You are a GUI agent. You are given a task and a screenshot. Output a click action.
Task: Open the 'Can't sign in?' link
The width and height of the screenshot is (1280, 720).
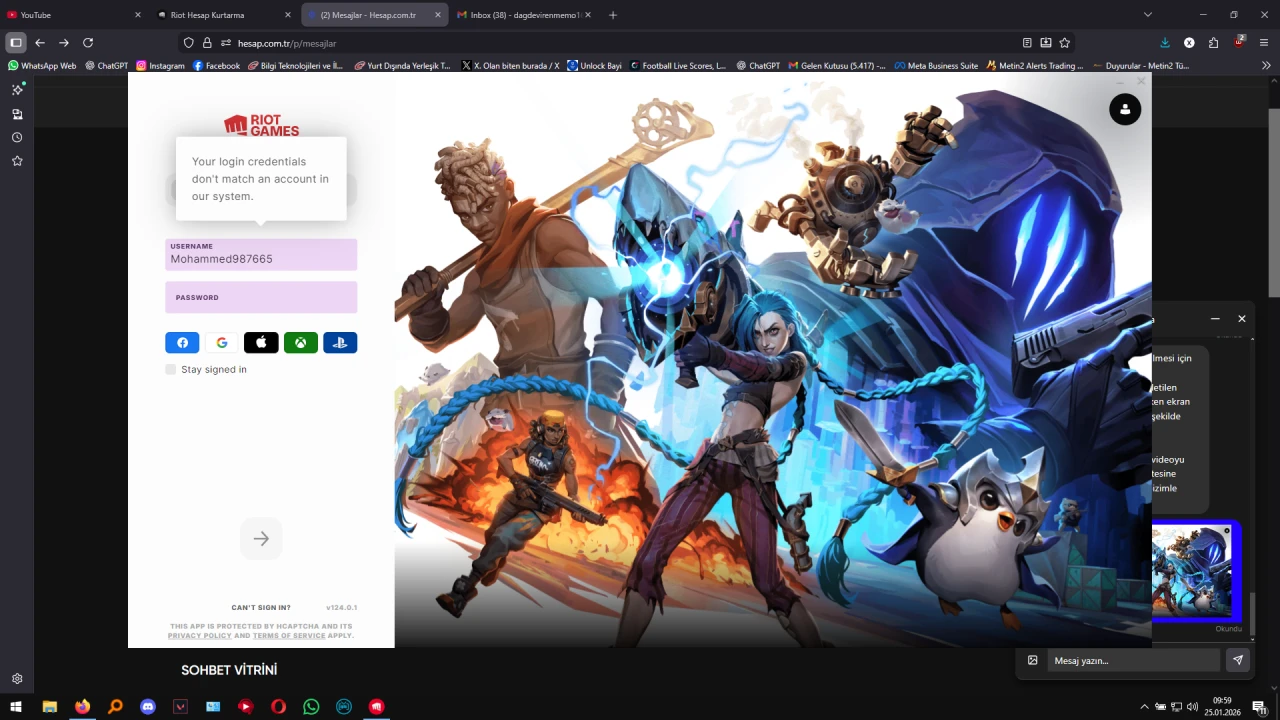click(x=261, y=608)
